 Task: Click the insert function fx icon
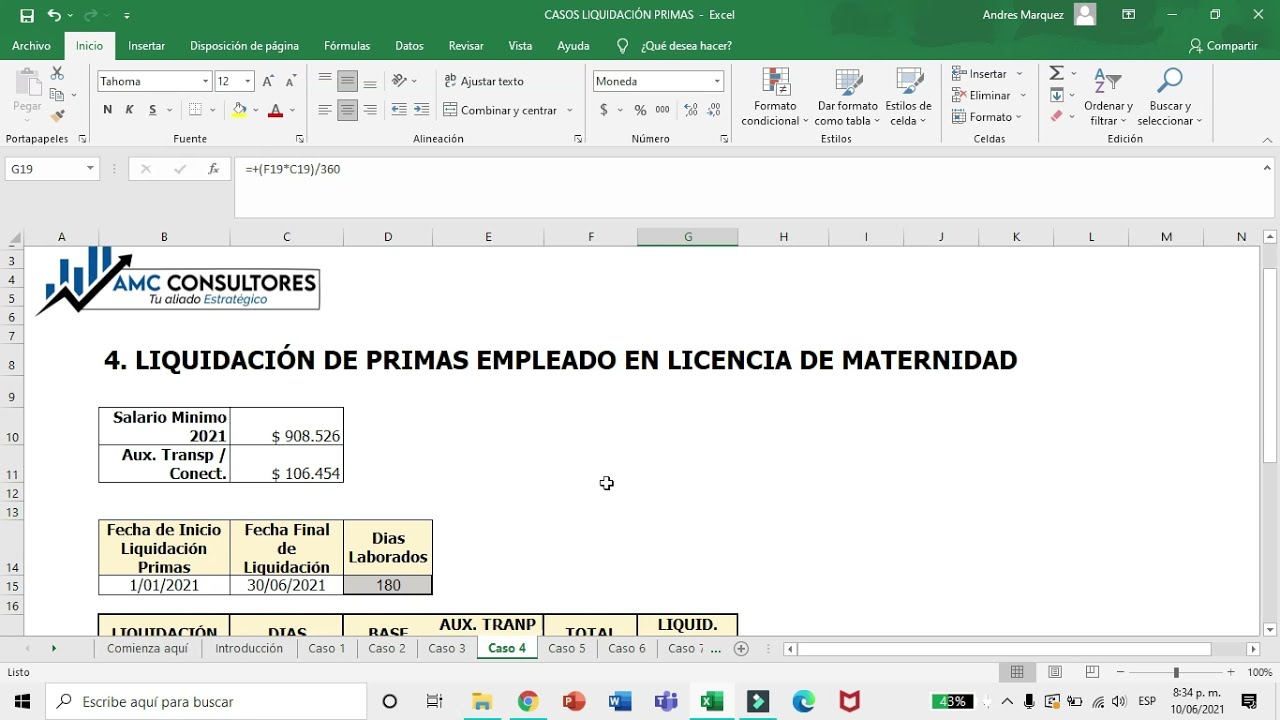[213, 169]
